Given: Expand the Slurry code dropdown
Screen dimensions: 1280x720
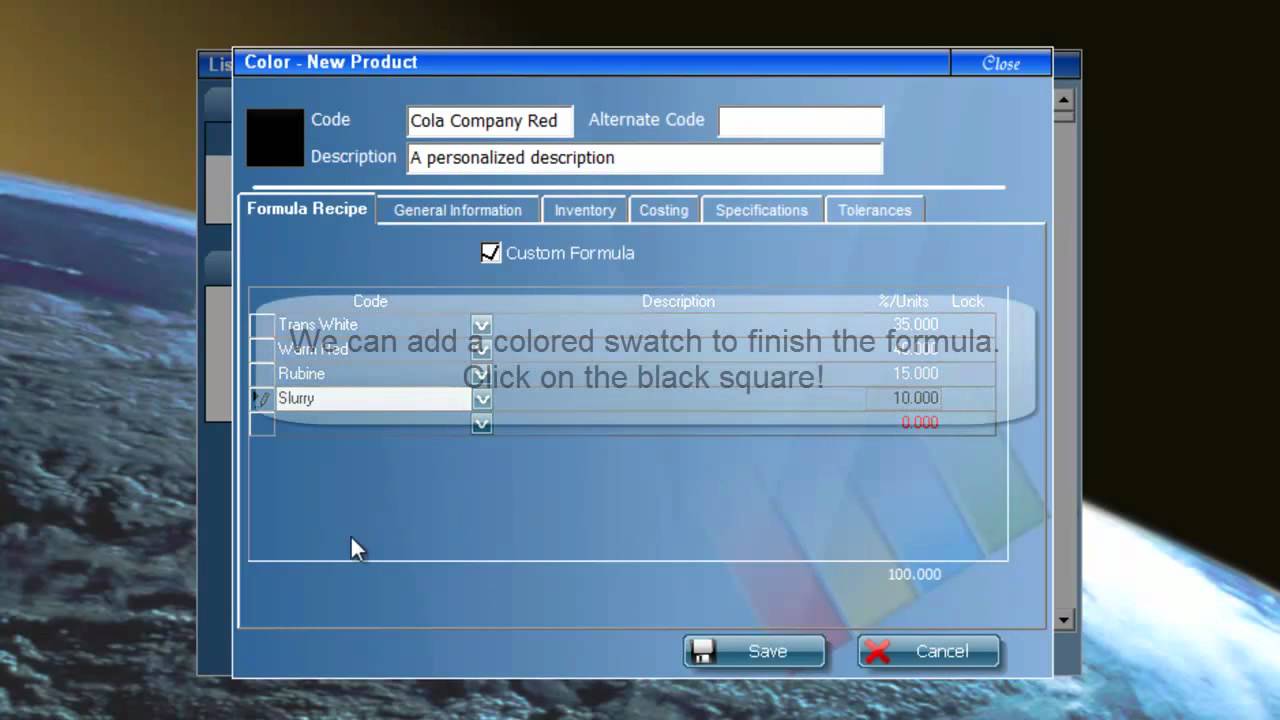Looking at the screenshot, I should (482, 399).
